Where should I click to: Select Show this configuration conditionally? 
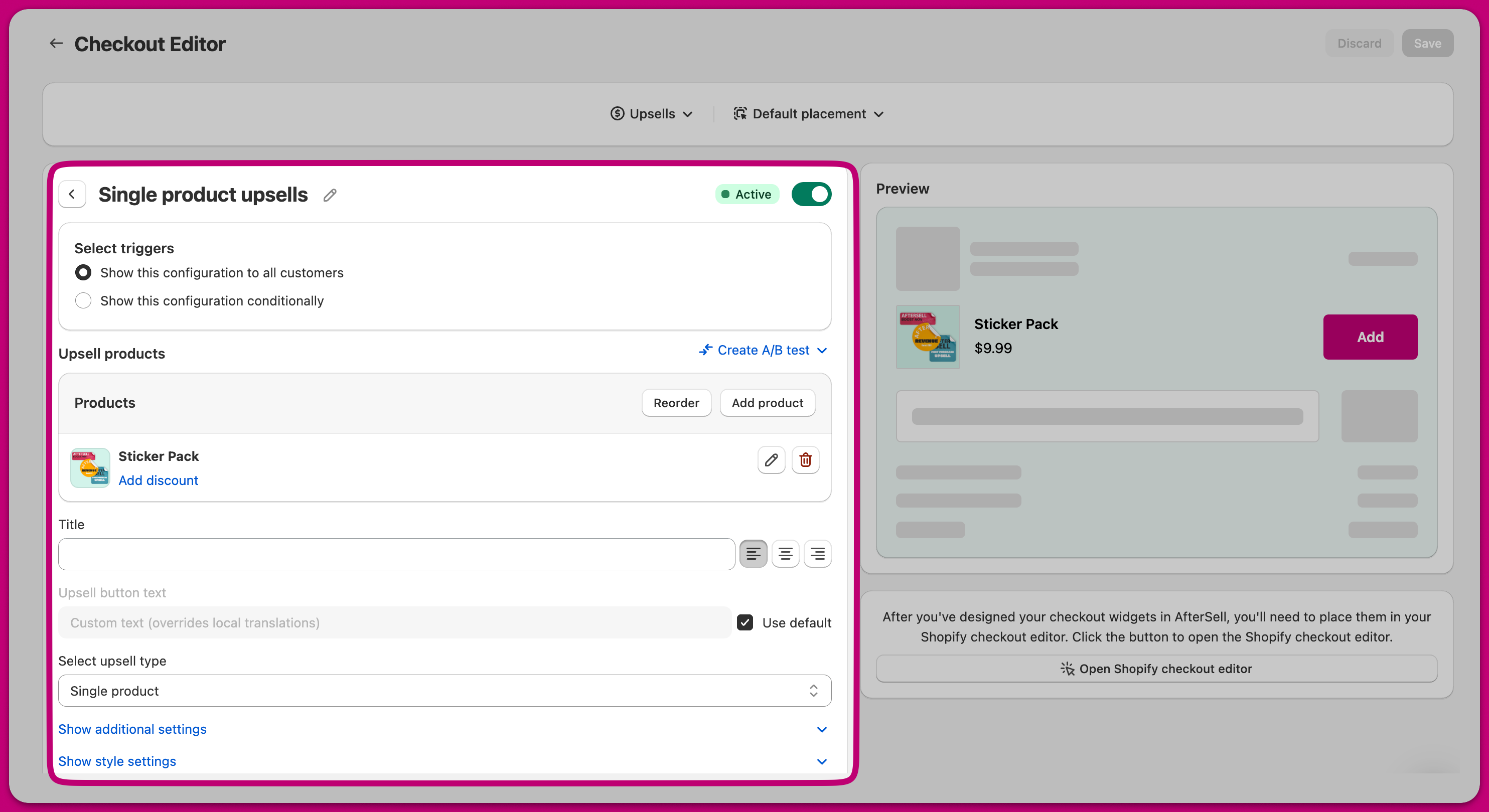point(83,300)
